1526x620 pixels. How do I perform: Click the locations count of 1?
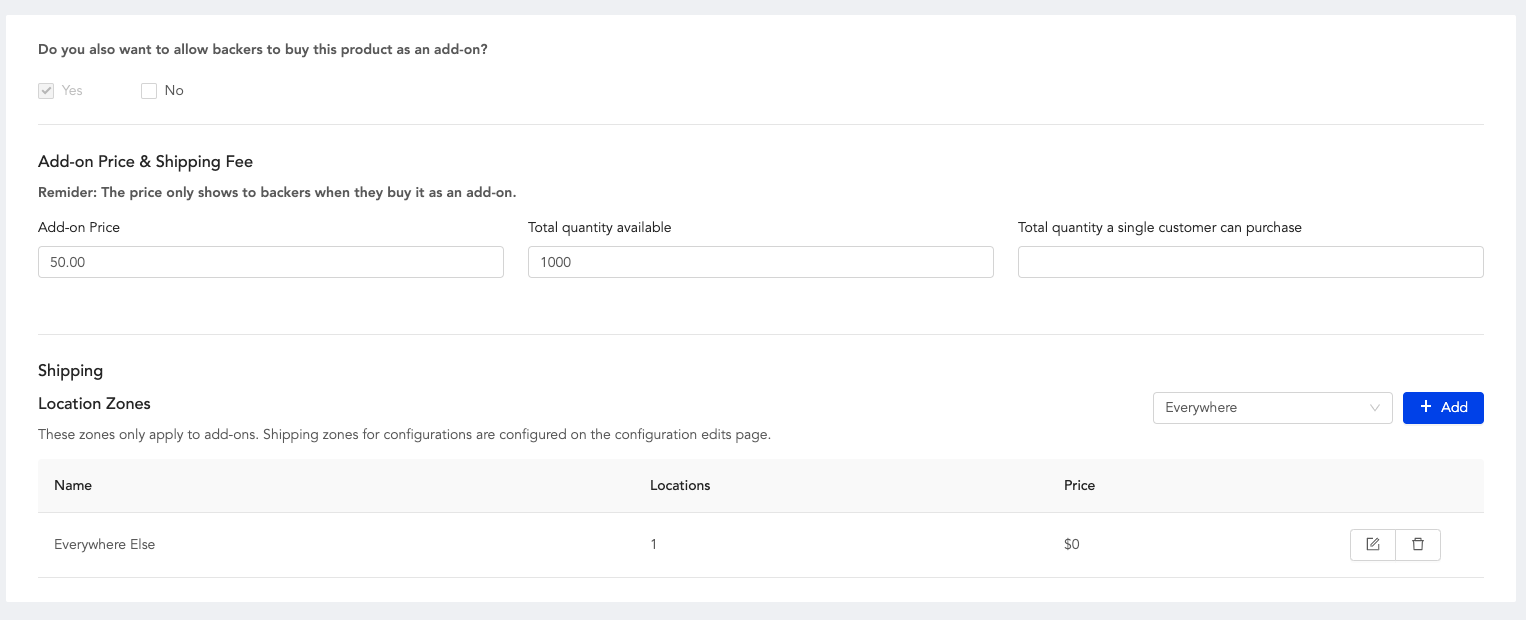tap(654, 545)
